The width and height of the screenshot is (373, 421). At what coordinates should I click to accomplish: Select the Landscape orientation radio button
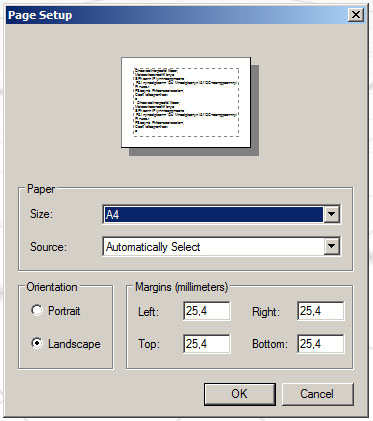tap(37, 343)
